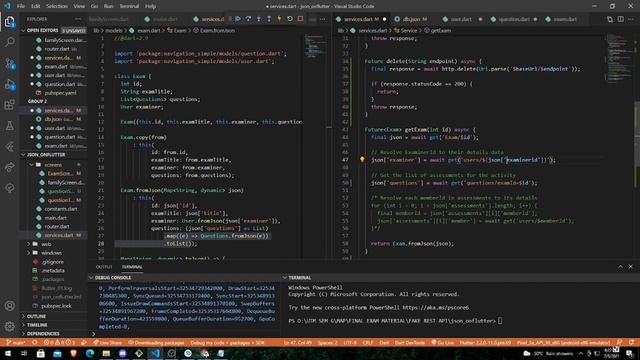Open the Help menu
This screenshot has height=360, width=640.
pyautogui.click(x=150, y=6)
